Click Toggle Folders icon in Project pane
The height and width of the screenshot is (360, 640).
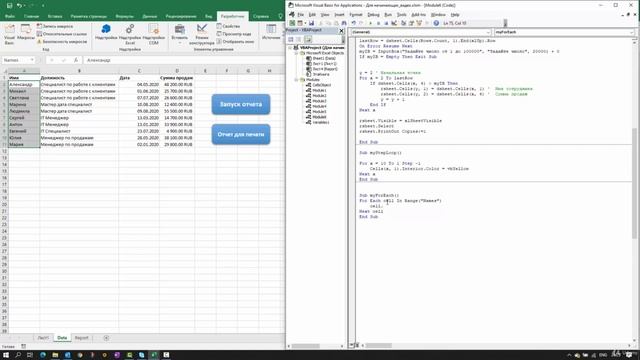pos(308,40)
